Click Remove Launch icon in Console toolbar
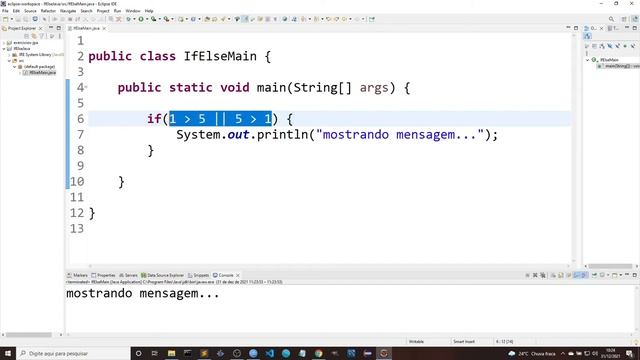This screenshot has width=640, height=360. point(535,275)
